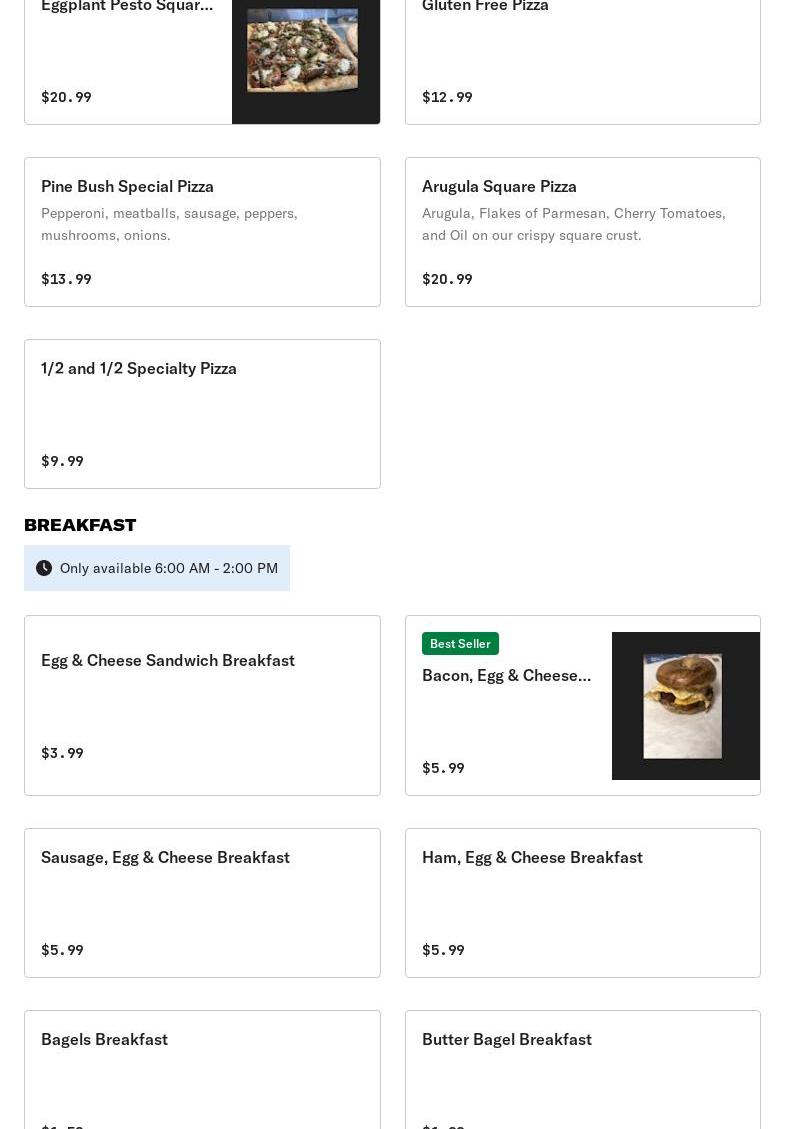Click the $9.99 Specialty Pizza price

(63, 461)
